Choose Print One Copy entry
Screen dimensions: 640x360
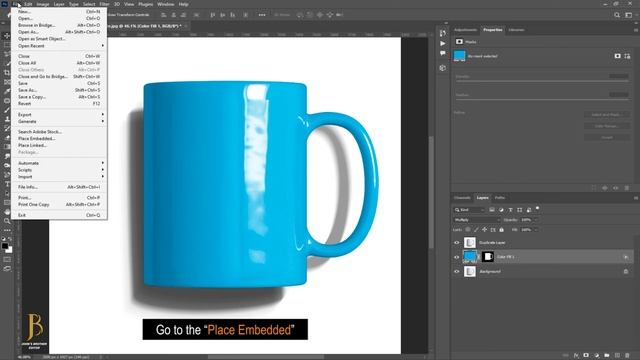tap(59, 204)
